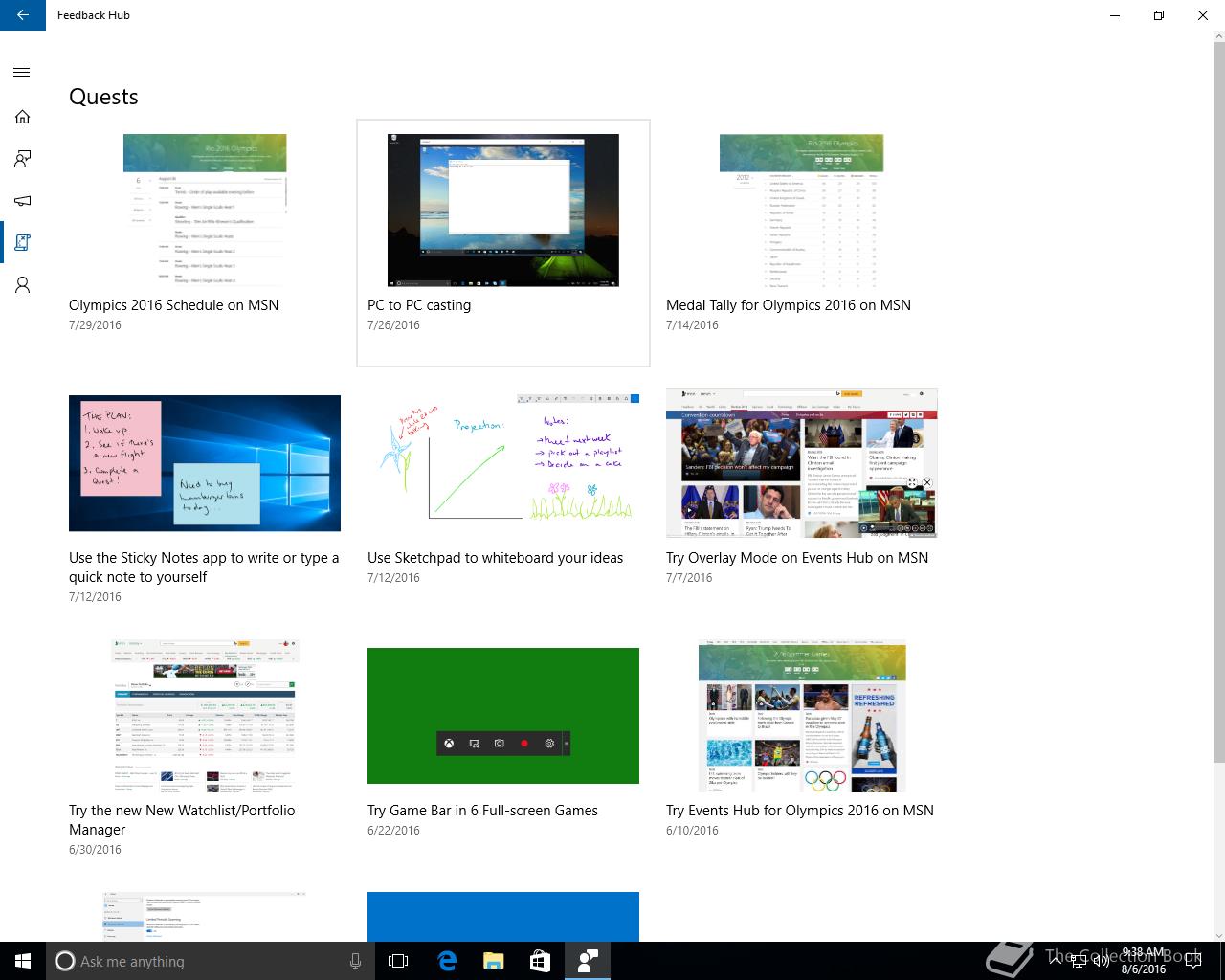Open Task View on taskbar
This screenshot has height=980, width=1225.
click(x=398, y=961)
